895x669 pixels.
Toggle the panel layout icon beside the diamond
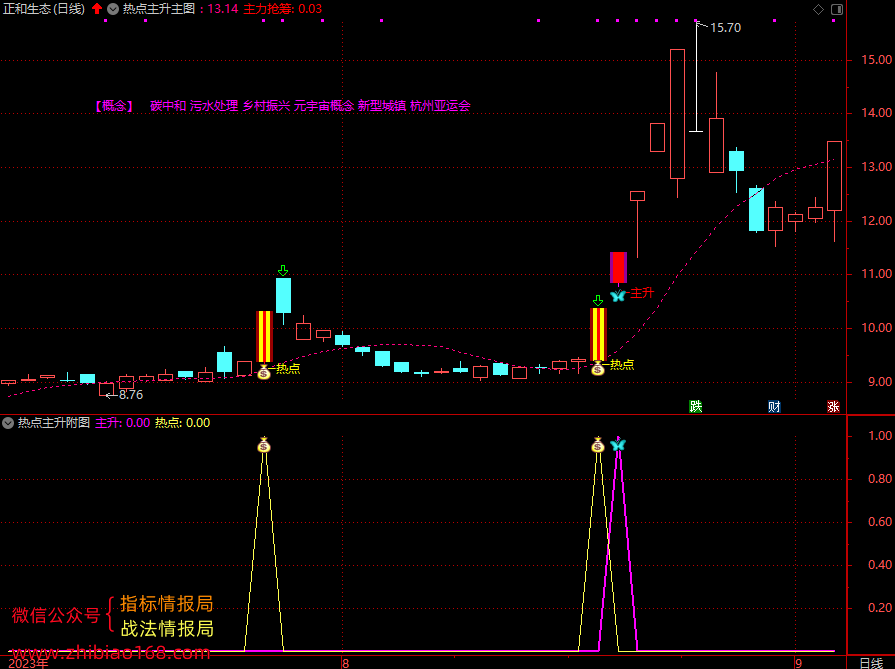(x=837, y=9)
